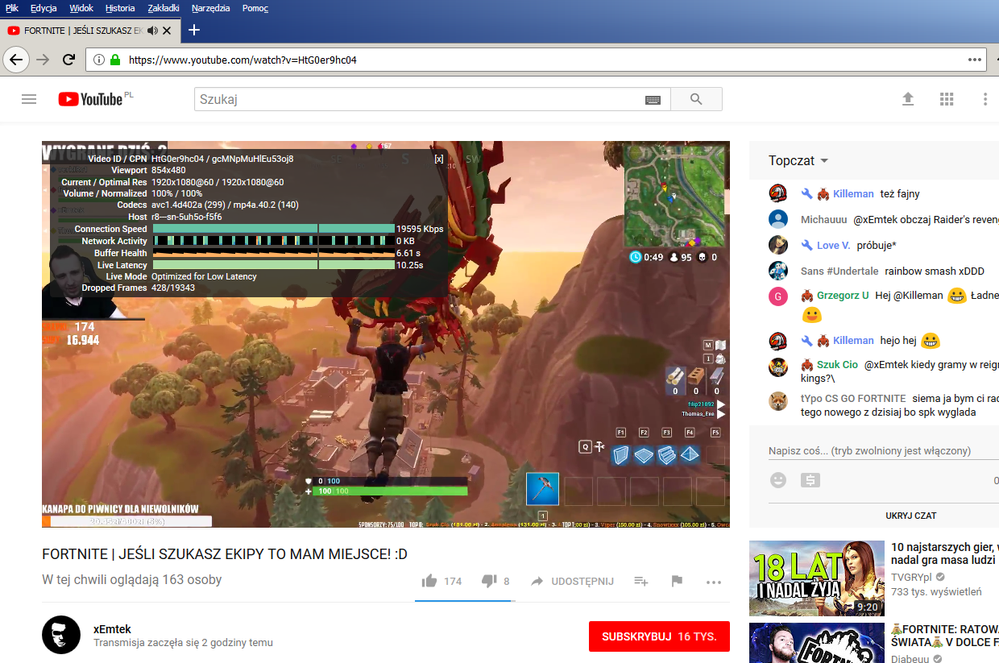Open the xEmtek channel name link

click(112, 629)
